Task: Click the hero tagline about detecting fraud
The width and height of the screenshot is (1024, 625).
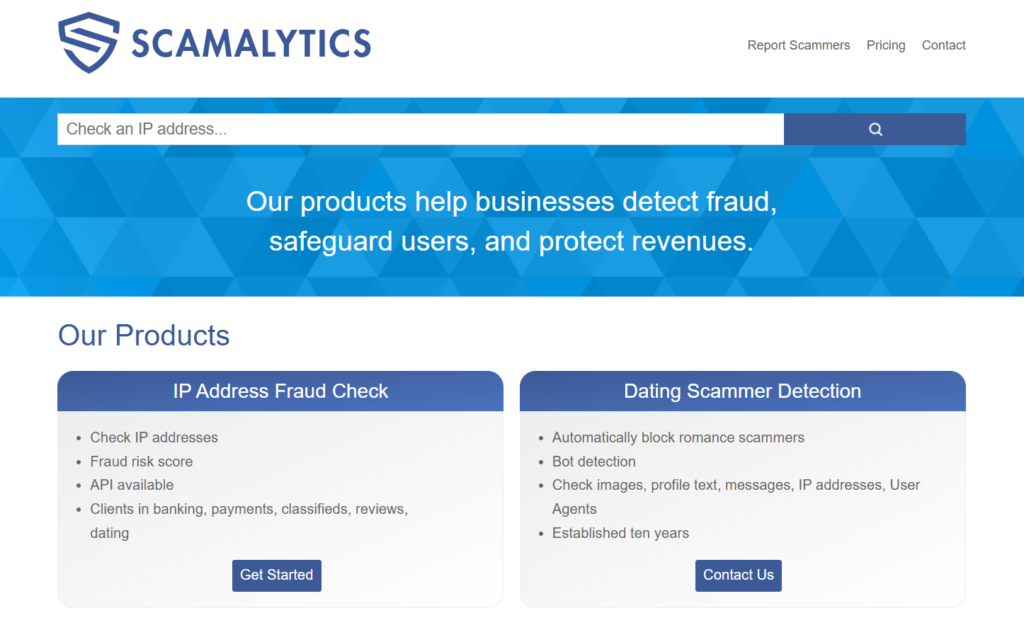Action: [511, 221]
